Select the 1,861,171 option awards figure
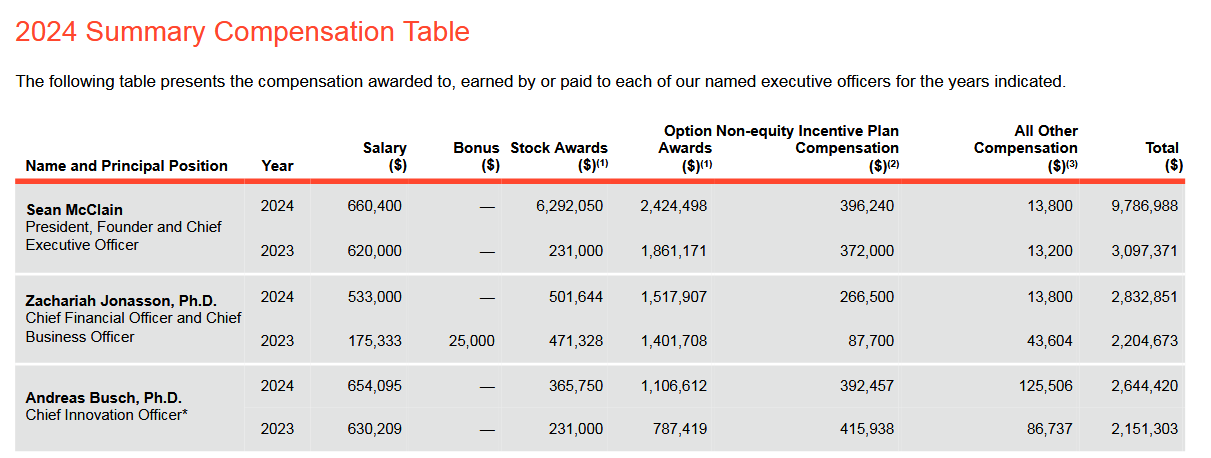Image resolution: width=1211 pixels, height=458 pixels. pyautogui.click(x=673, y=251)
